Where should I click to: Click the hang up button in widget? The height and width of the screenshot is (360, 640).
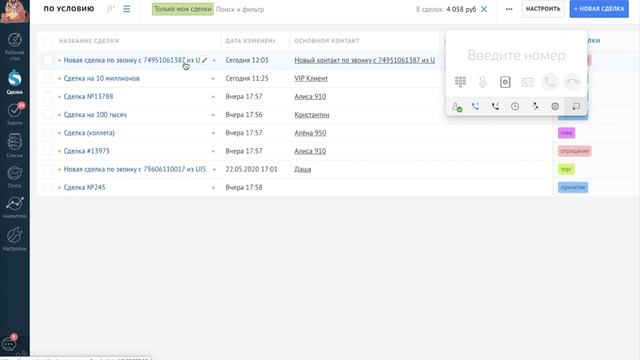pos(572,82)
